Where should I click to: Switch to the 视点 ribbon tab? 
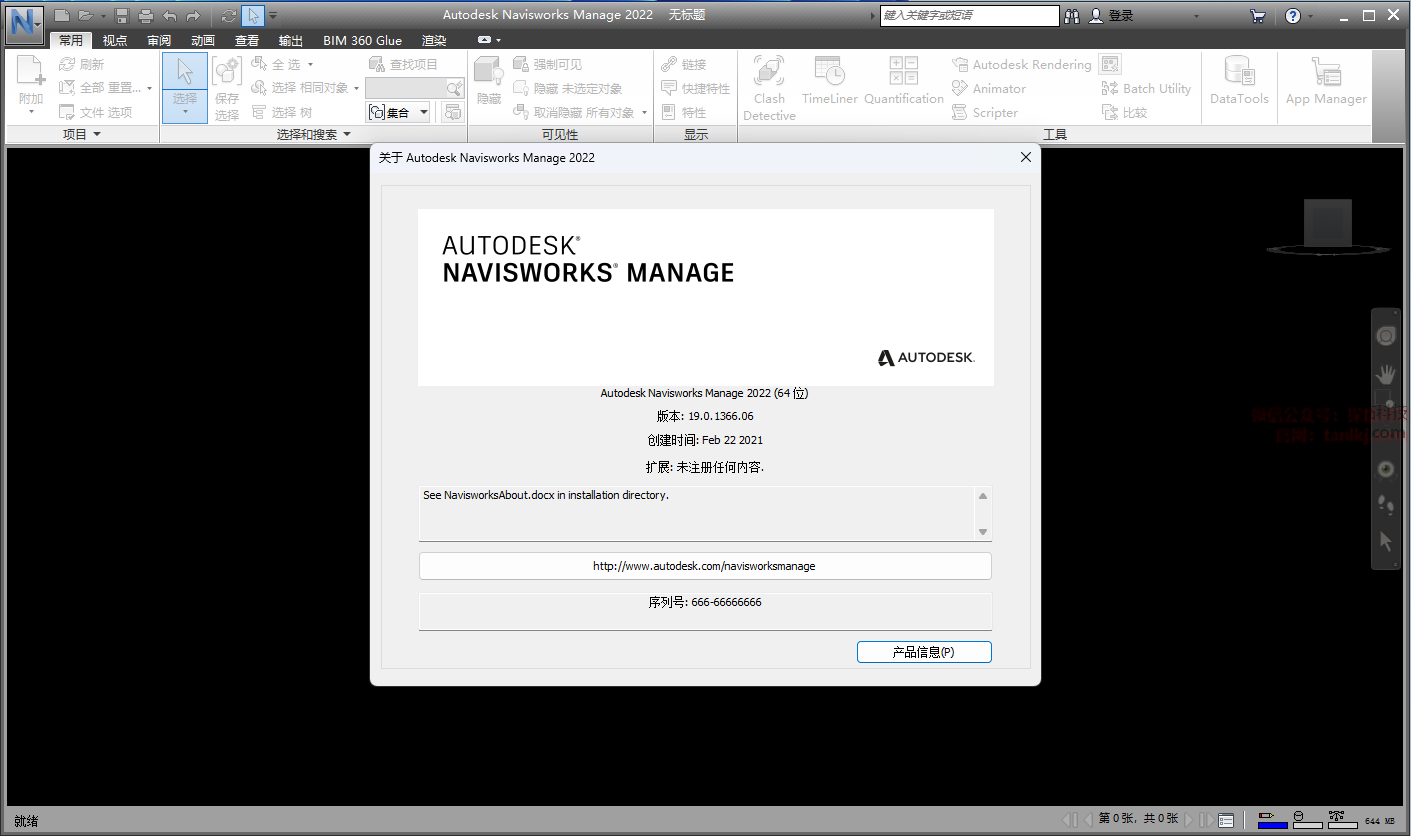pyautogui.click(x=115, y=41)
